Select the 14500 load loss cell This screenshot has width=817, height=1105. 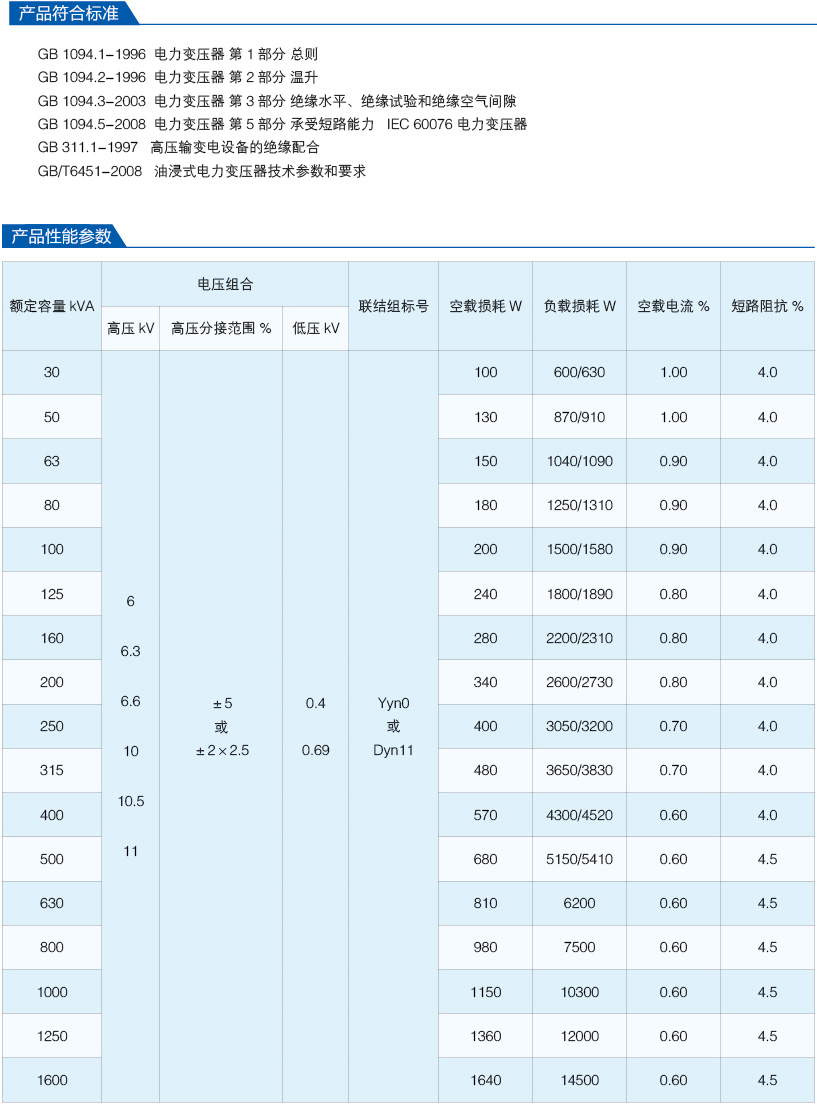pyautogui.click(x=579, y=1080)
